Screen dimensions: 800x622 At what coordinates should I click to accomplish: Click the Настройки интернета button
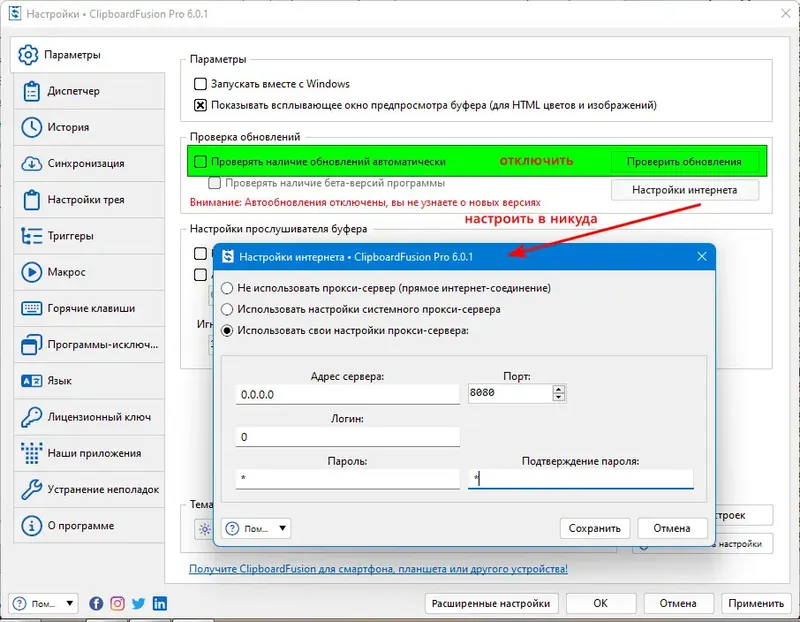pyautogui.click(x=684, y=190)
